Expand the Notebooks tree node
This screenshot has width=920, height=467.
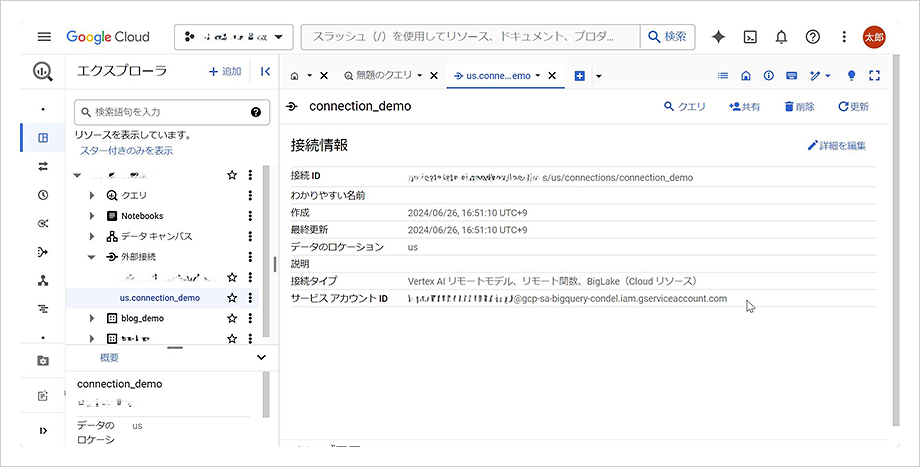(x=92, y=216)
